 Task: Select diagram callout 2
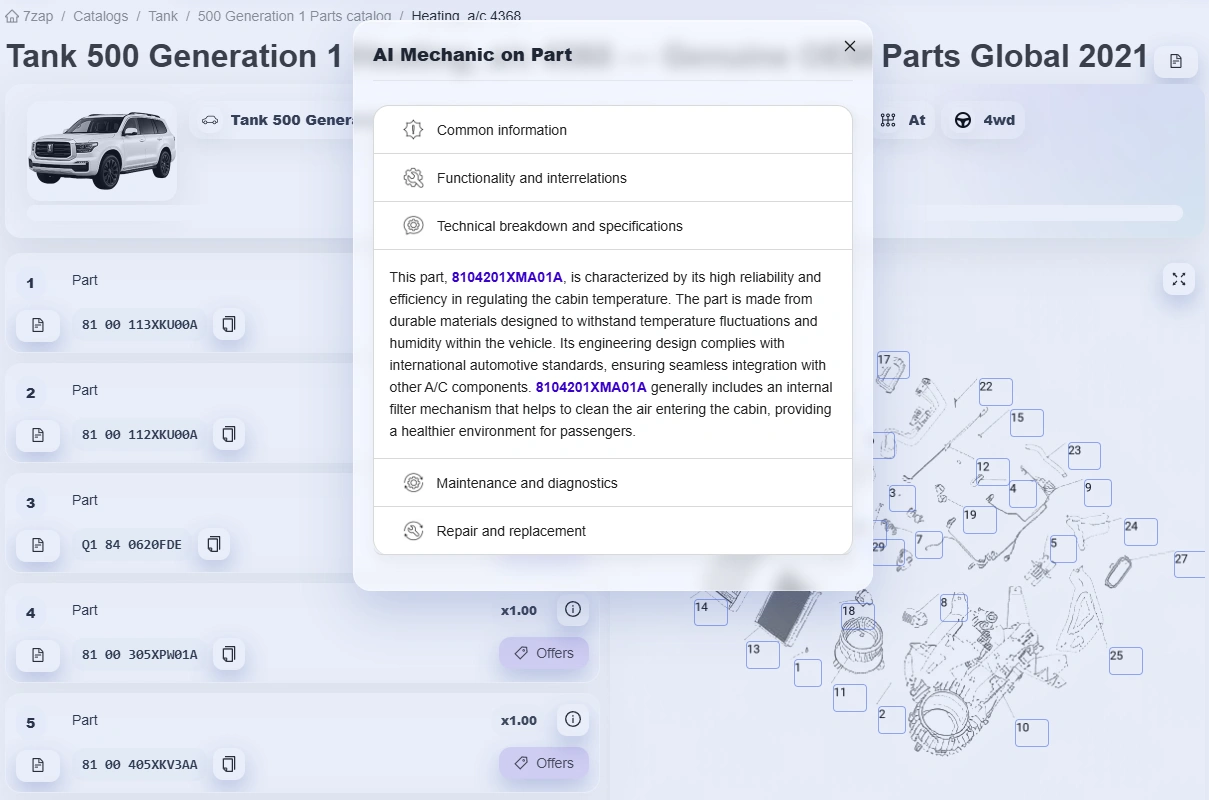(x=891, y=720)
